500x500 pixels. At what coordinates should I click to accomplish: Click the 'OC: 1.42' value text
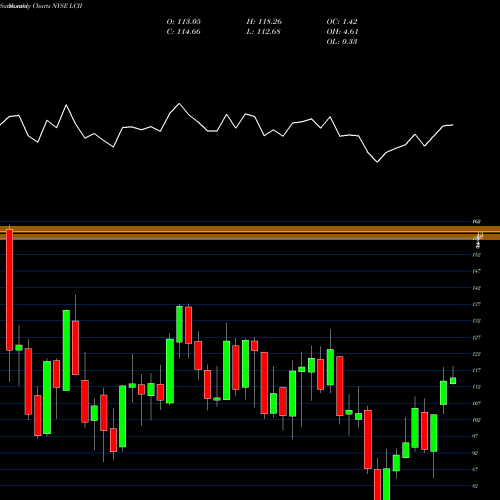click(x=342, y=22)
